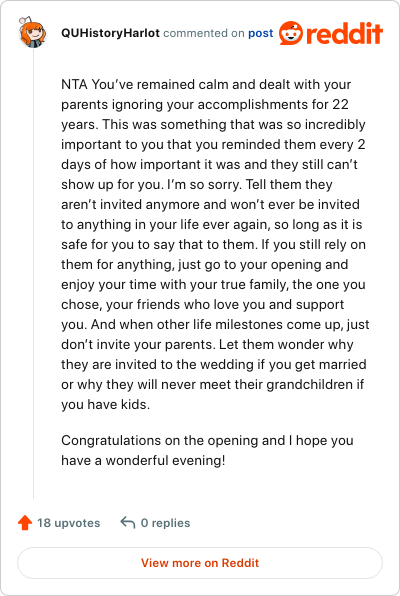400x596 pixels.
Task: Click the "0 replies" count label
Action: click(x=165, y=523)
